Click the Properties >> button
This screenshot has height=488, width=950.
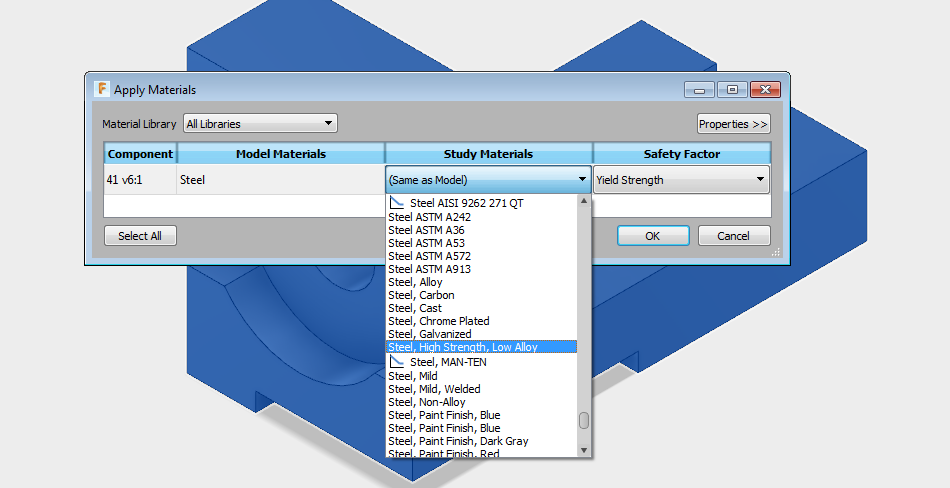pos(733,124)
